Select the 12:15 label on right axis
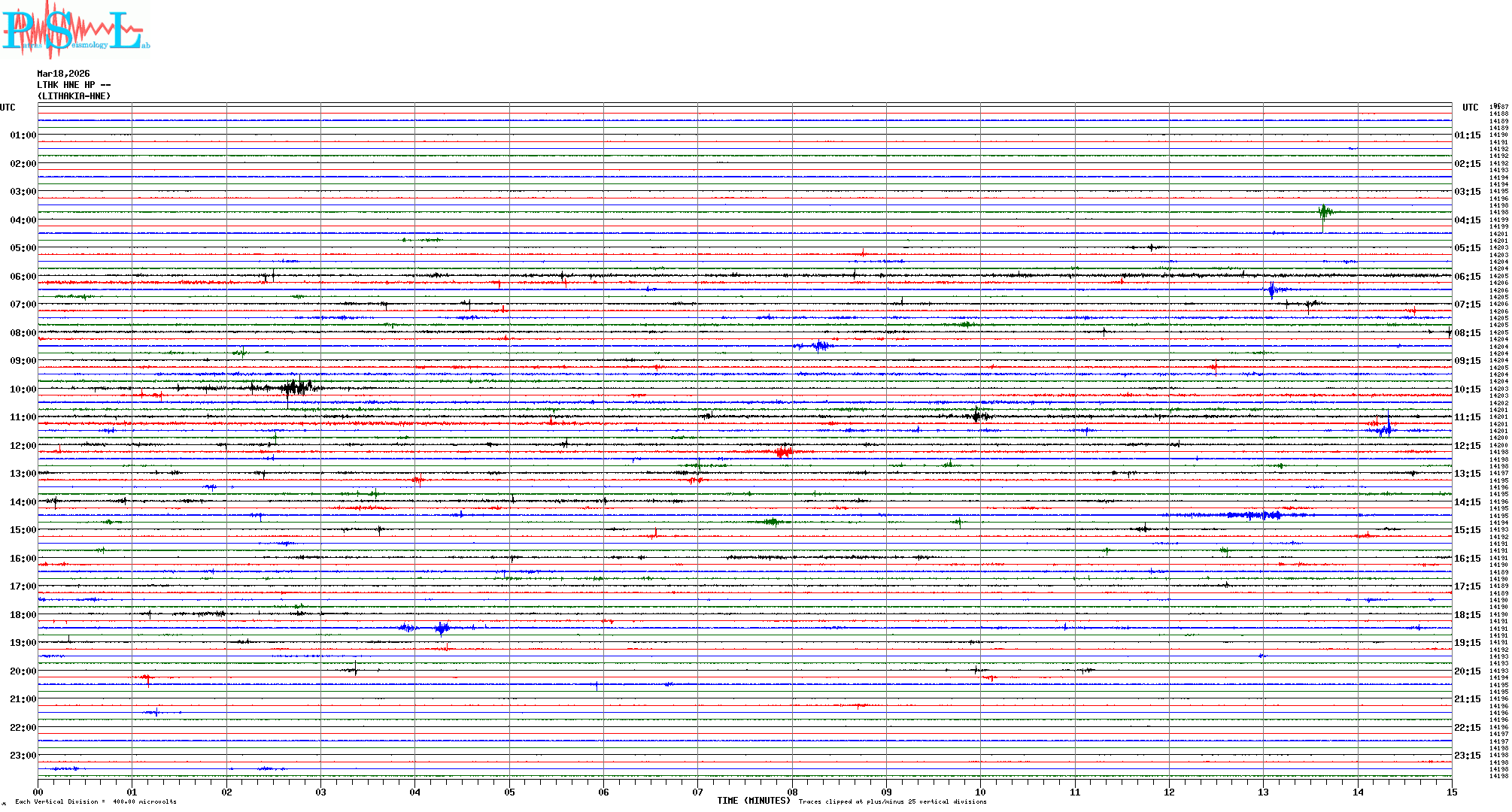Screen dimensions: 1512x812 coord(1467,446)
